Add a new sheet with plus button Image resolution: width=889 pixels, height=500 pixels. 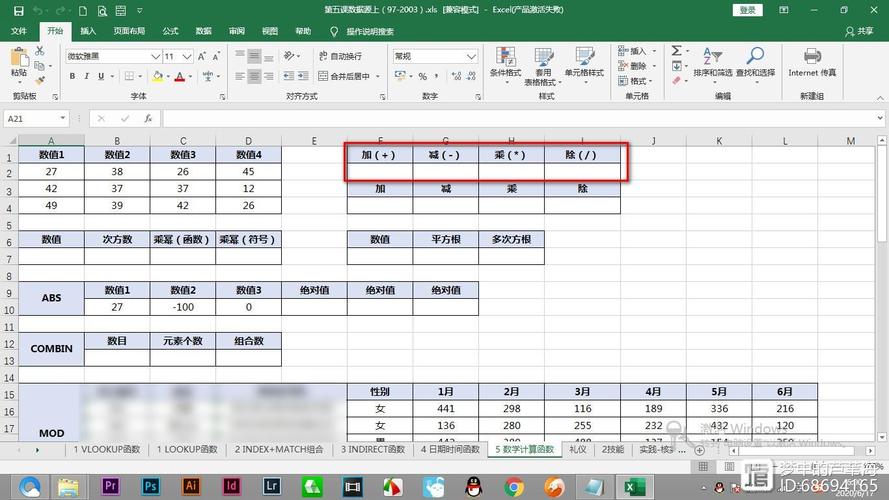[x=700, y=450]
